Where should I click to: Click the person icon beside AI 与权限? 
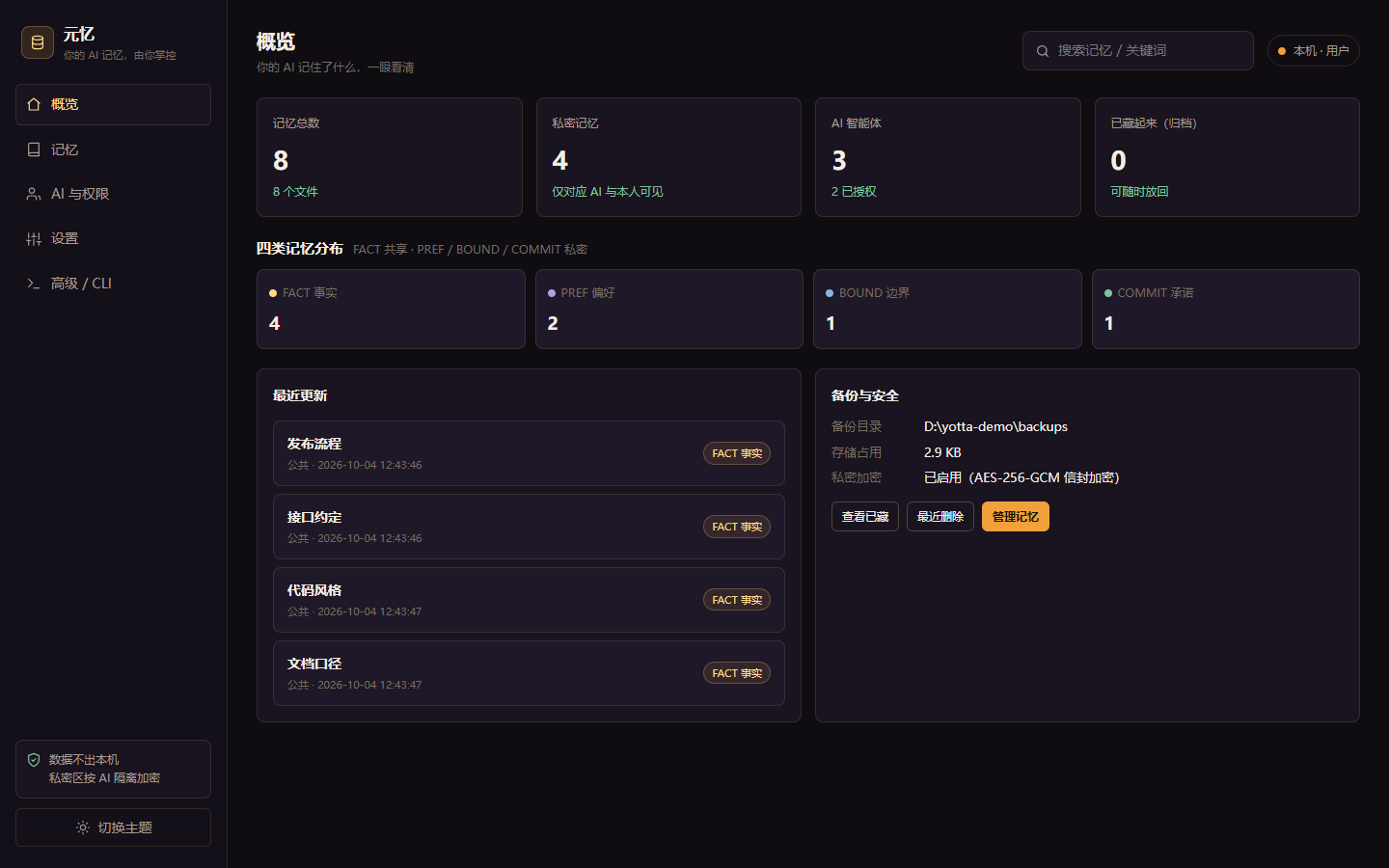34,194
